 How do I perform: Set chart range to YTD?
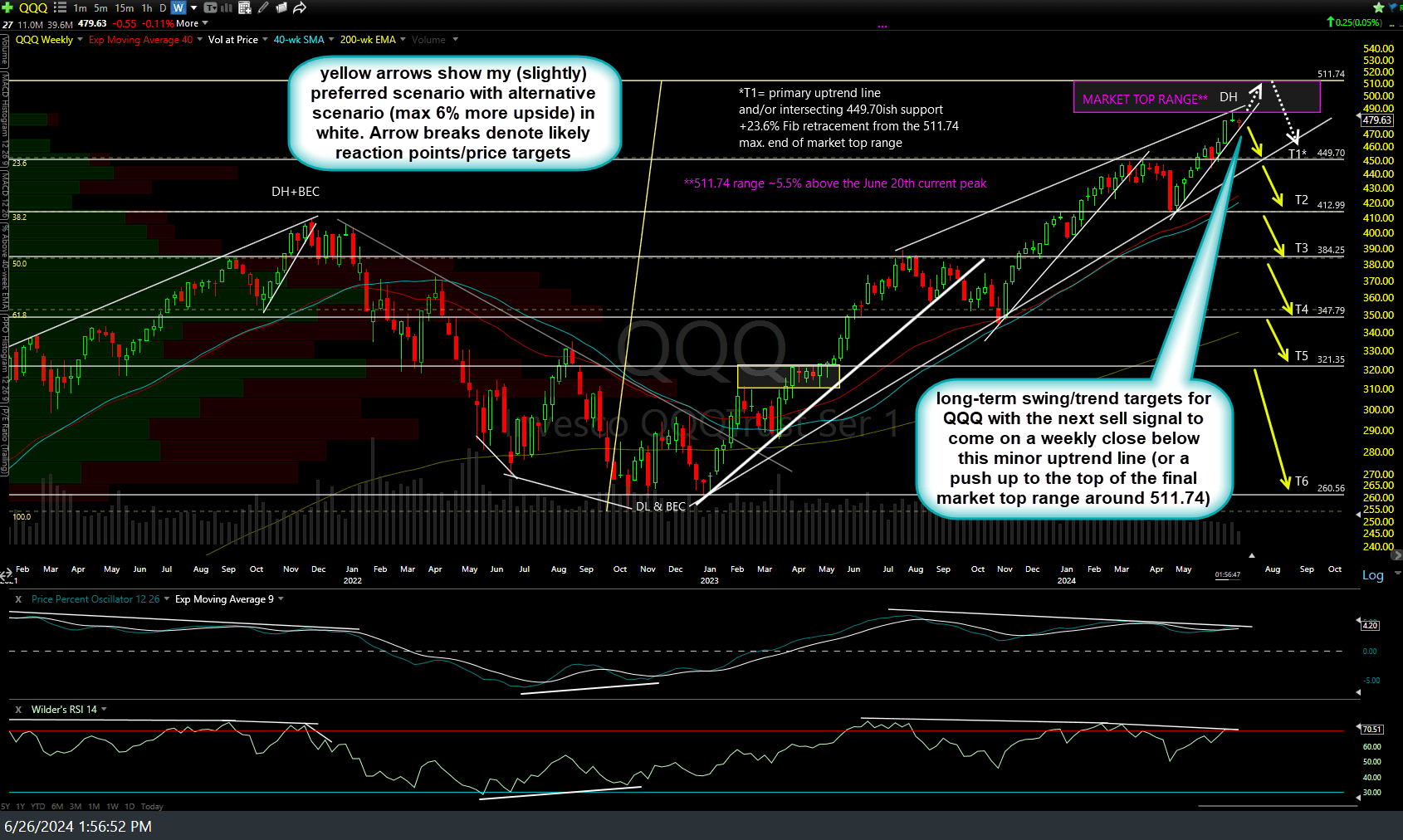[x=38, y=807]
